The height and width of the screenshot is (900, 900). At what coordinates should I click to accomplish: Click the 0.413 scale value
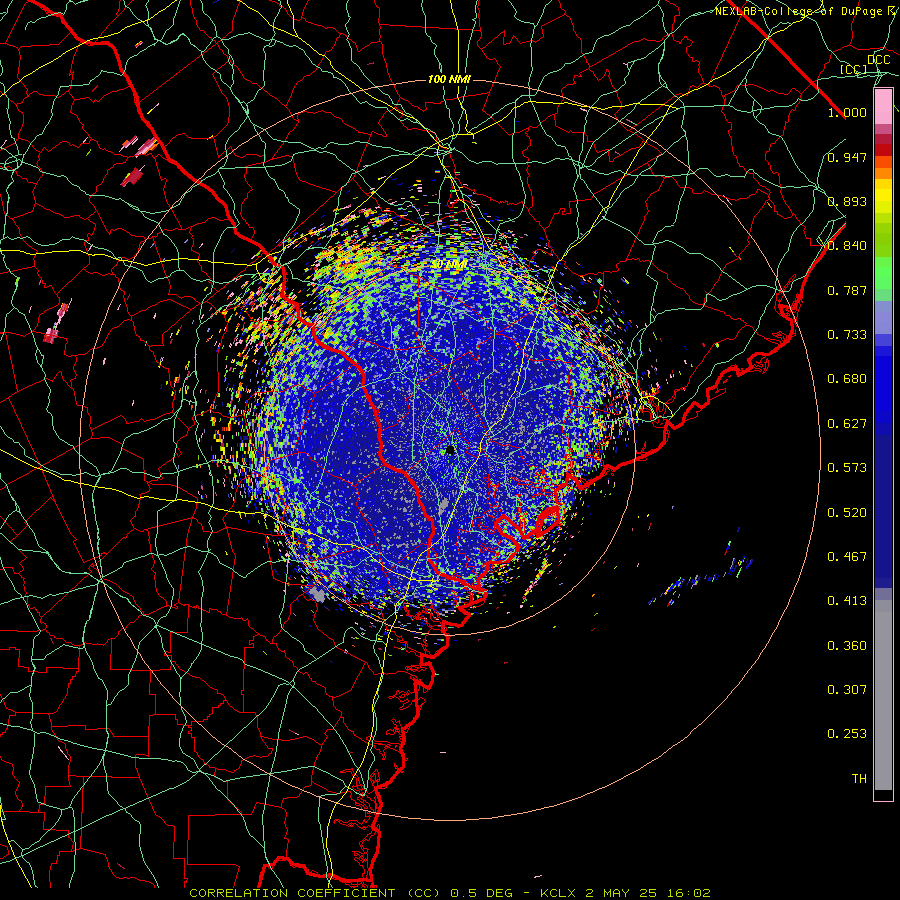click(847, 601)
